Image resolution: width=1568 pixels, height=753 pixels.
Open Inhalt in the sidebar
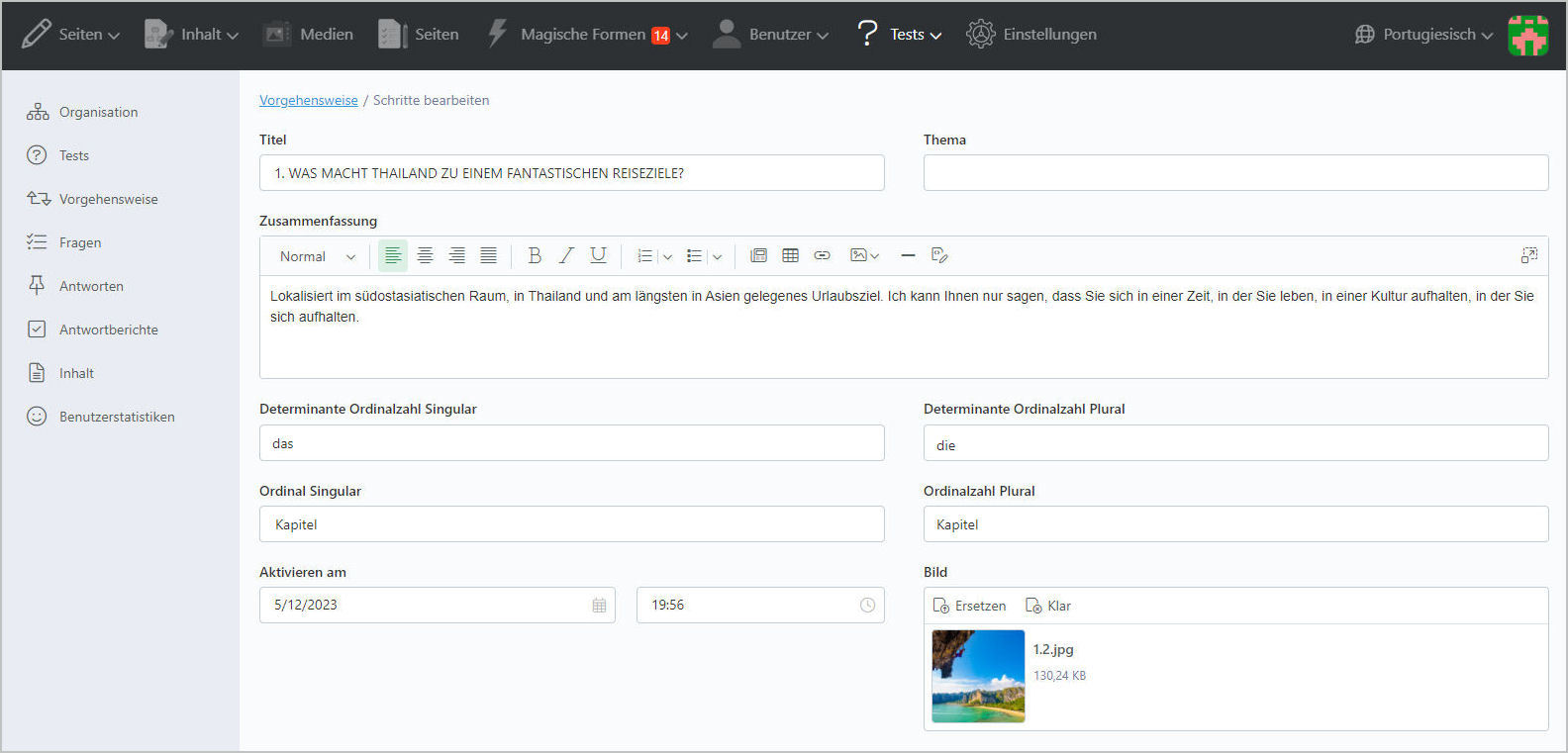[x=59, y=373]
